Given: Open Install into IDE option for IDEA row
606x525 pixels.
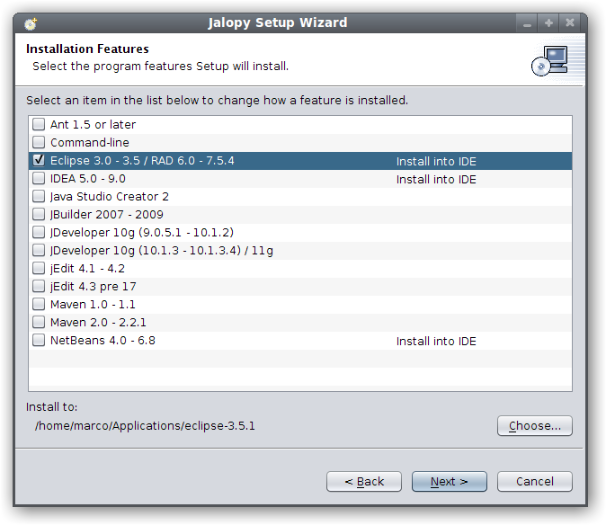Looking at the screenshot, I should pyautogui.click(x=436, y=179).
